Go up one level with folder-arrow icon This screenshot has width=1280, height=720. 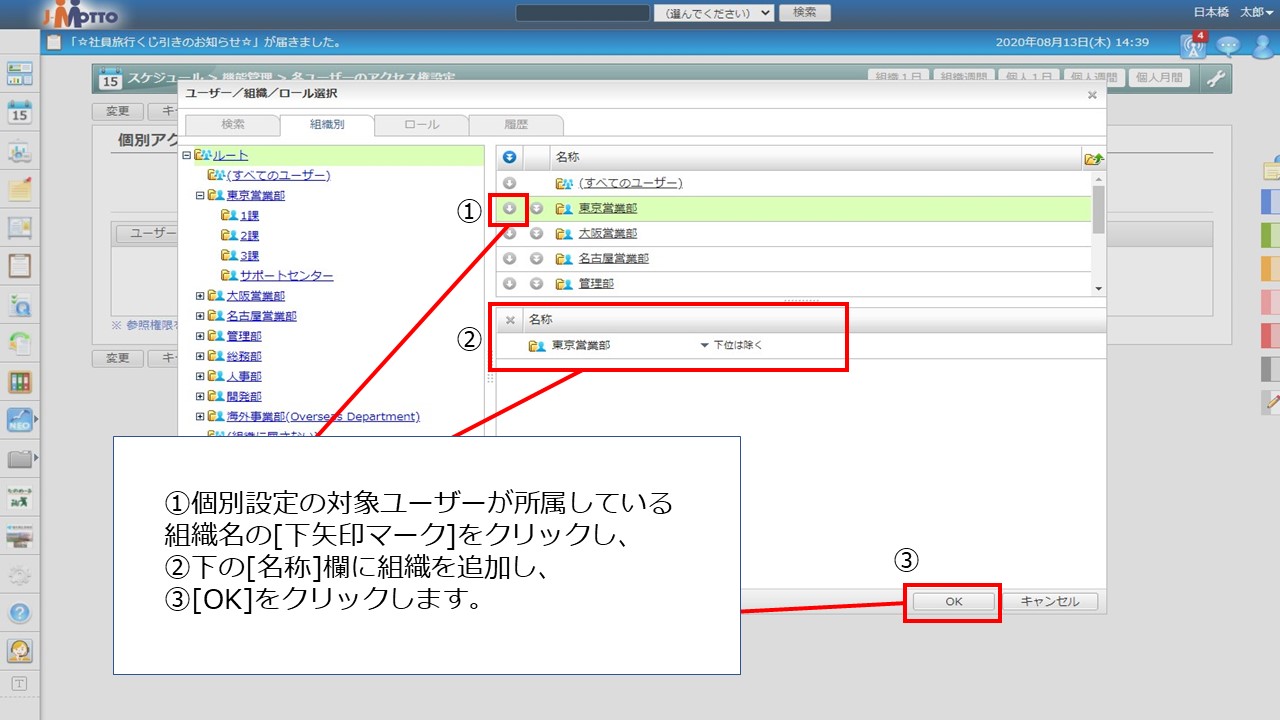1093,158
